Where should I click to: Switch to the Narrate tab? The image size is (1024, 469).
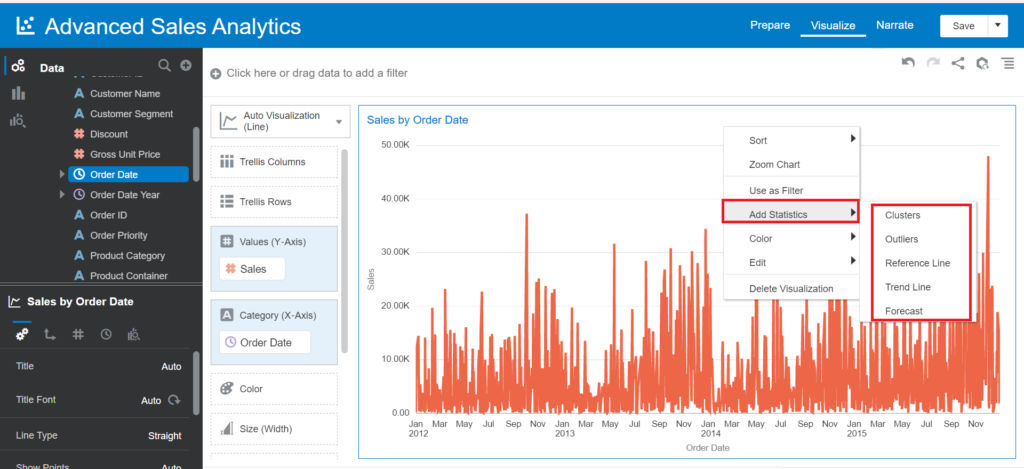(895, 25)
